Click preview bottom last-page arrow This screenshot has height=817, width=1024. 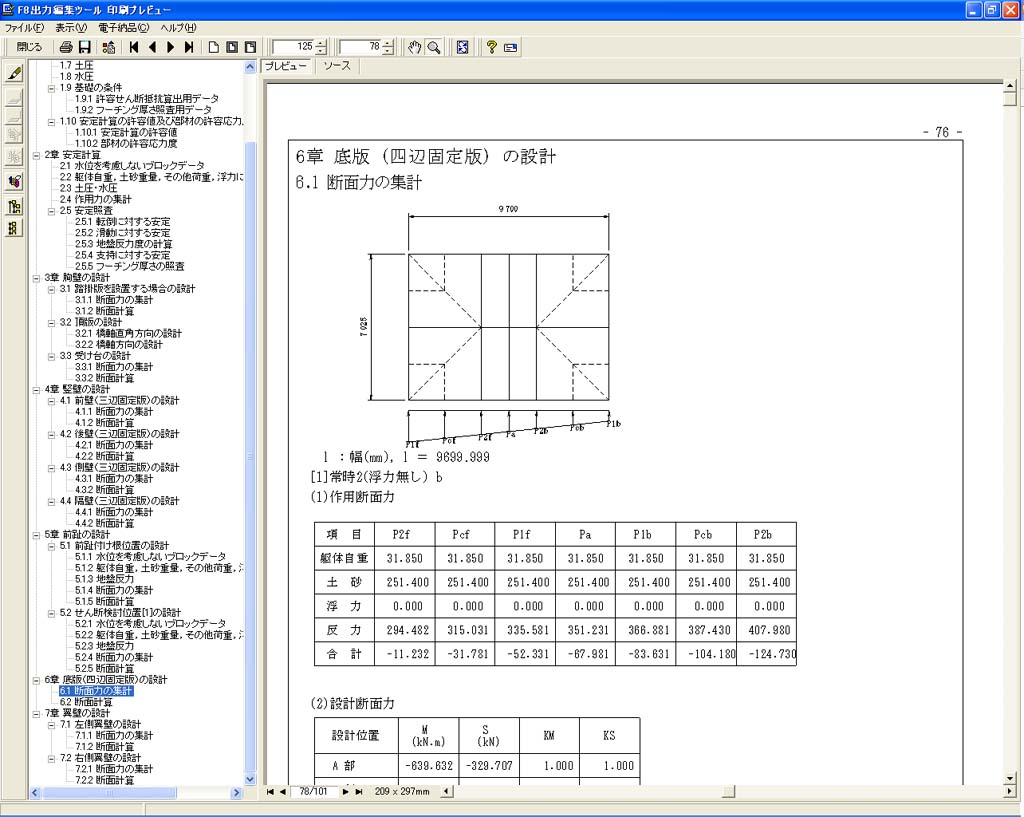point(359,792)
